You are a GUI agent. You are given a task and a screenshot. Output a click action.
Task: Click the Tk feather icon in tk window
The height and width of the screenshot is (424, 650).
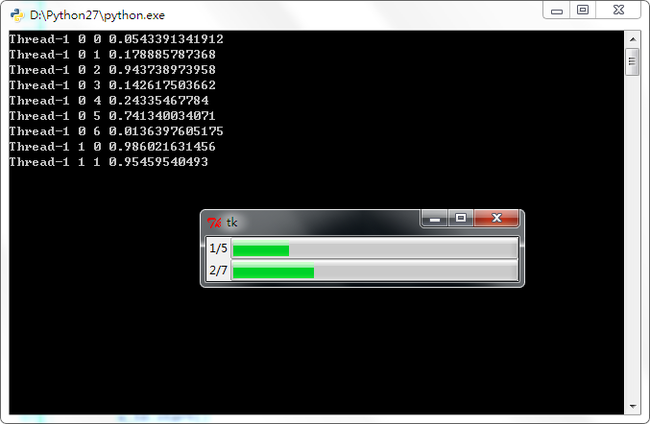tap(214, 223)
